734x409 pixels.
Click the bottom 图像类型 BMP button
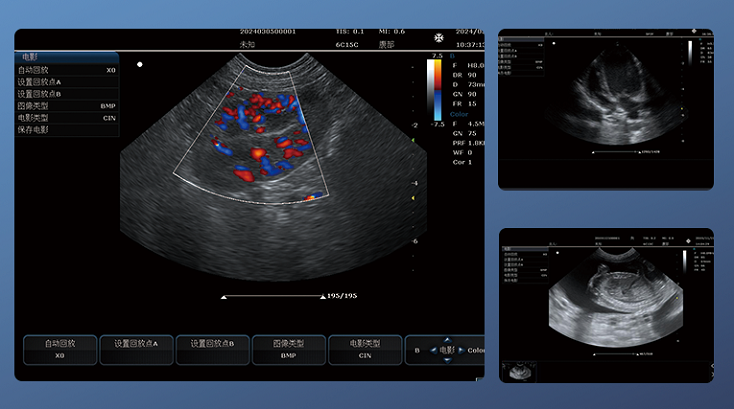coord(289,350)
